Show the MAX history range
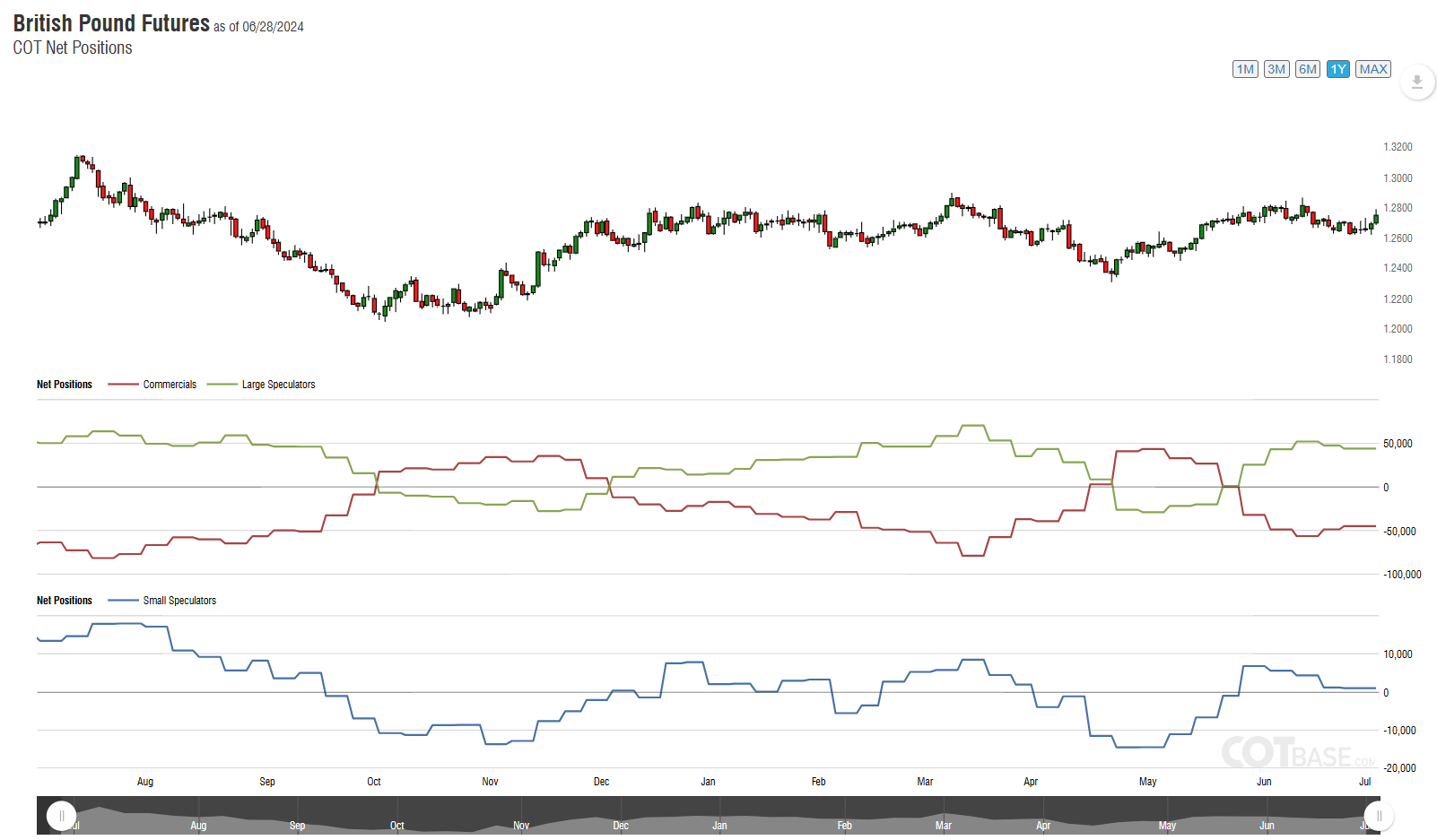This screenshot has height=840, width=1437. coord(1373,69)
